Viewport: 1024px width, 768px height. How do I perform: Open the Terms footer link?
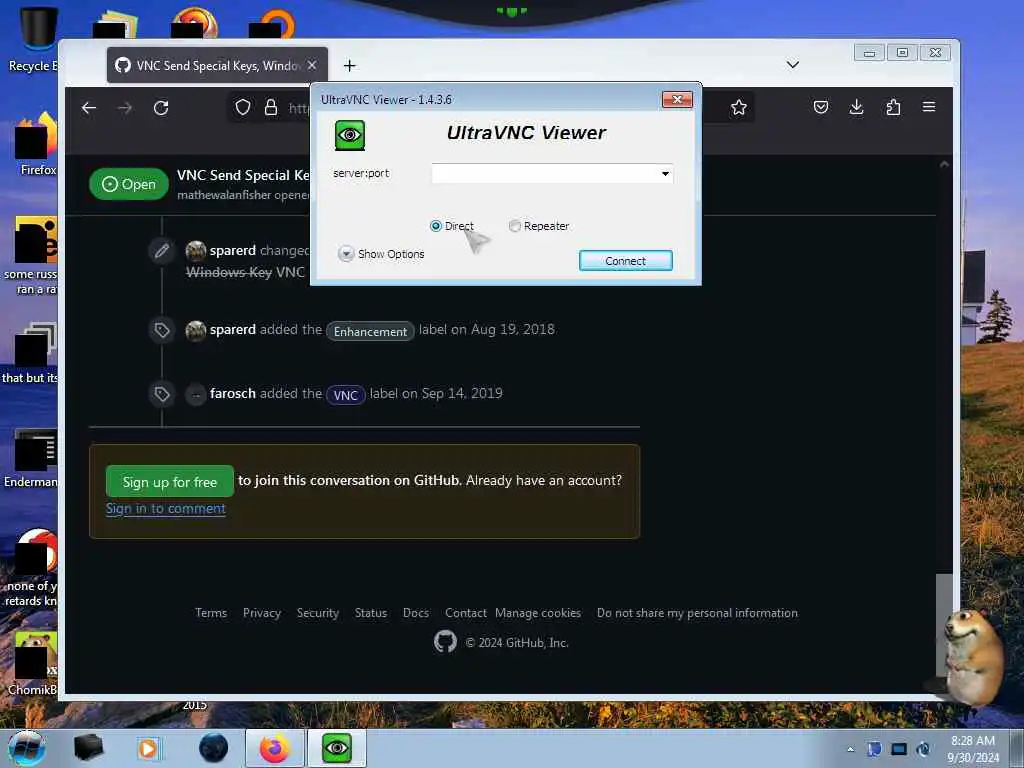tap(211, 613)
